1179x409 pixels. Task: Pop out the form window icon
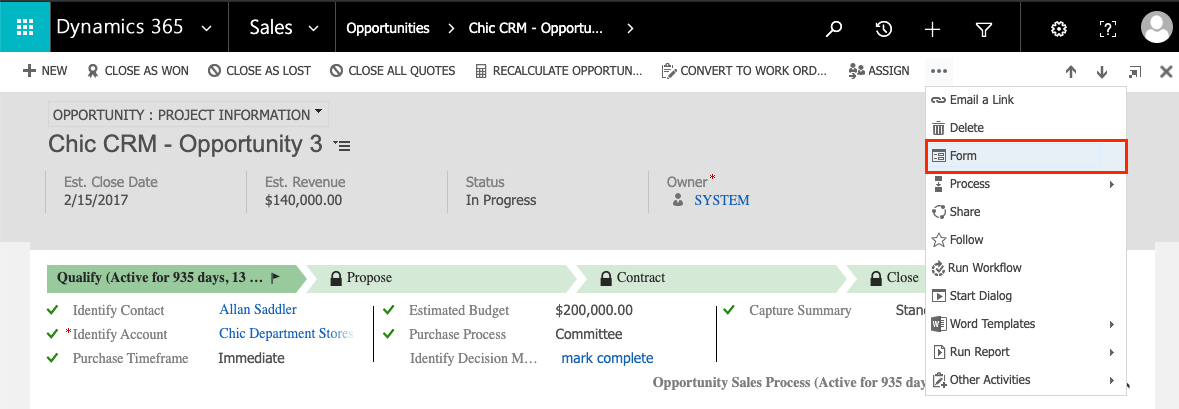pos(1134,71)
